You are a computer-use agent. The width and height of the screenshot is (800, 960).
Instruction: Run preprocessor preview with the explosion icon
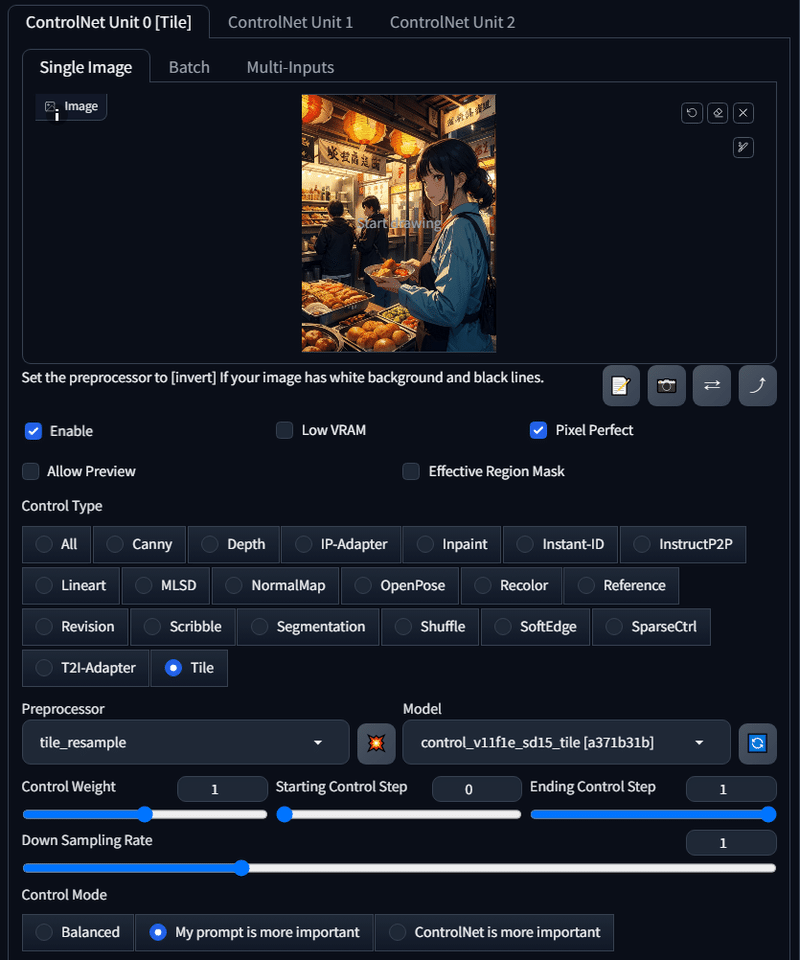[x=376, y=743]
